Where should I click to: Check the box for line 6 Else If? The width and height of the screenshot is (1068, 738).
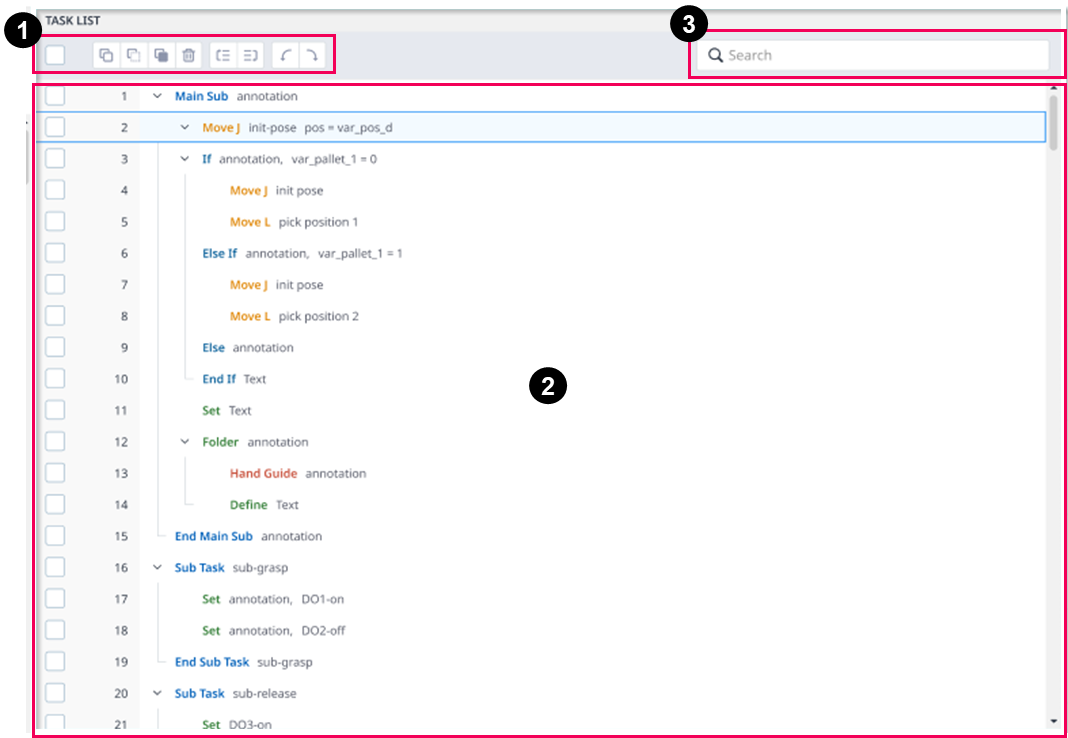click(x=54, y=253)
